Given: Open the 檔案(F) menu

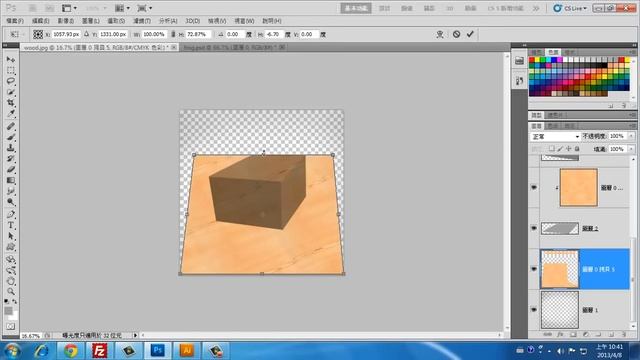Looking at the screenshot, I should pos(15,21).
